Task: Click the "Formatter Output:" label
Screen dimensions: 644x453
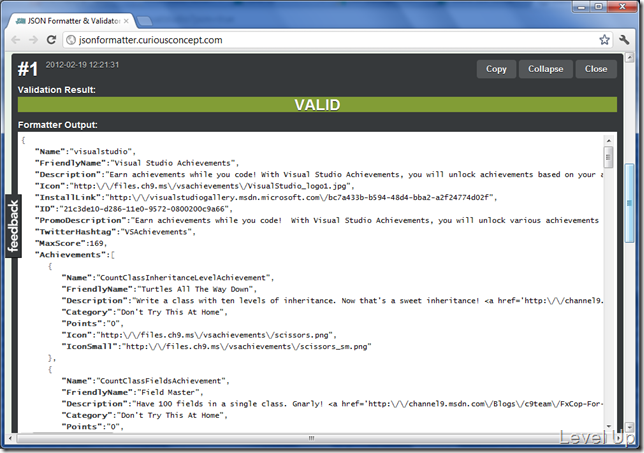Action: coord(58,125)
